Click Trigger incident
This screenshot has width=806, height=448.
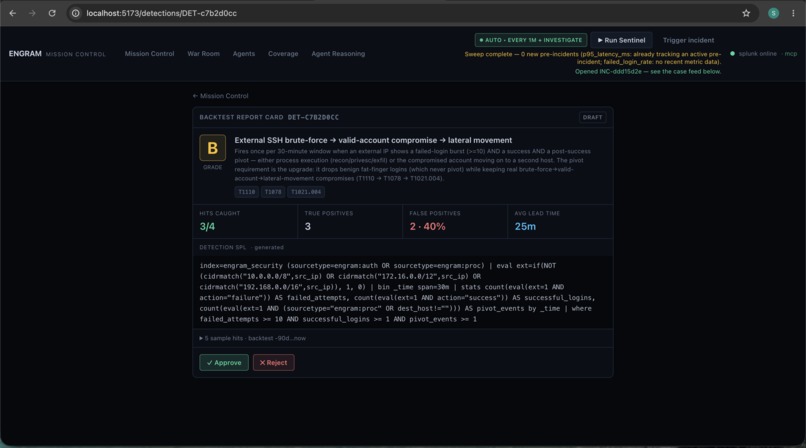688,40
